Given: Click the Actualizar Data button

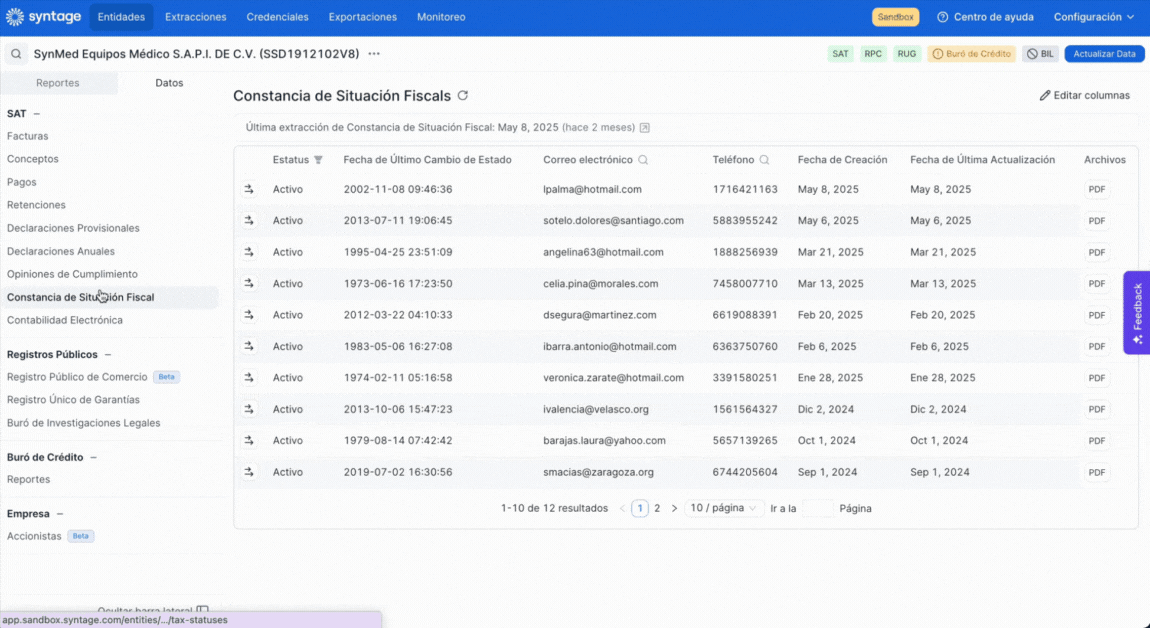Looking at the screenshot, I should click(1104, 54).
